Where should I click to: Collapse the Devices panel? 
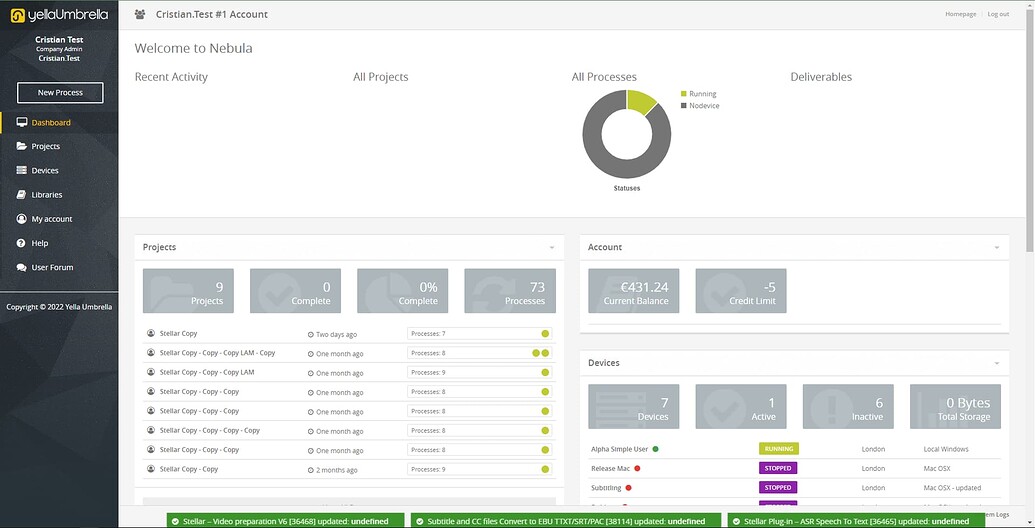996,363
